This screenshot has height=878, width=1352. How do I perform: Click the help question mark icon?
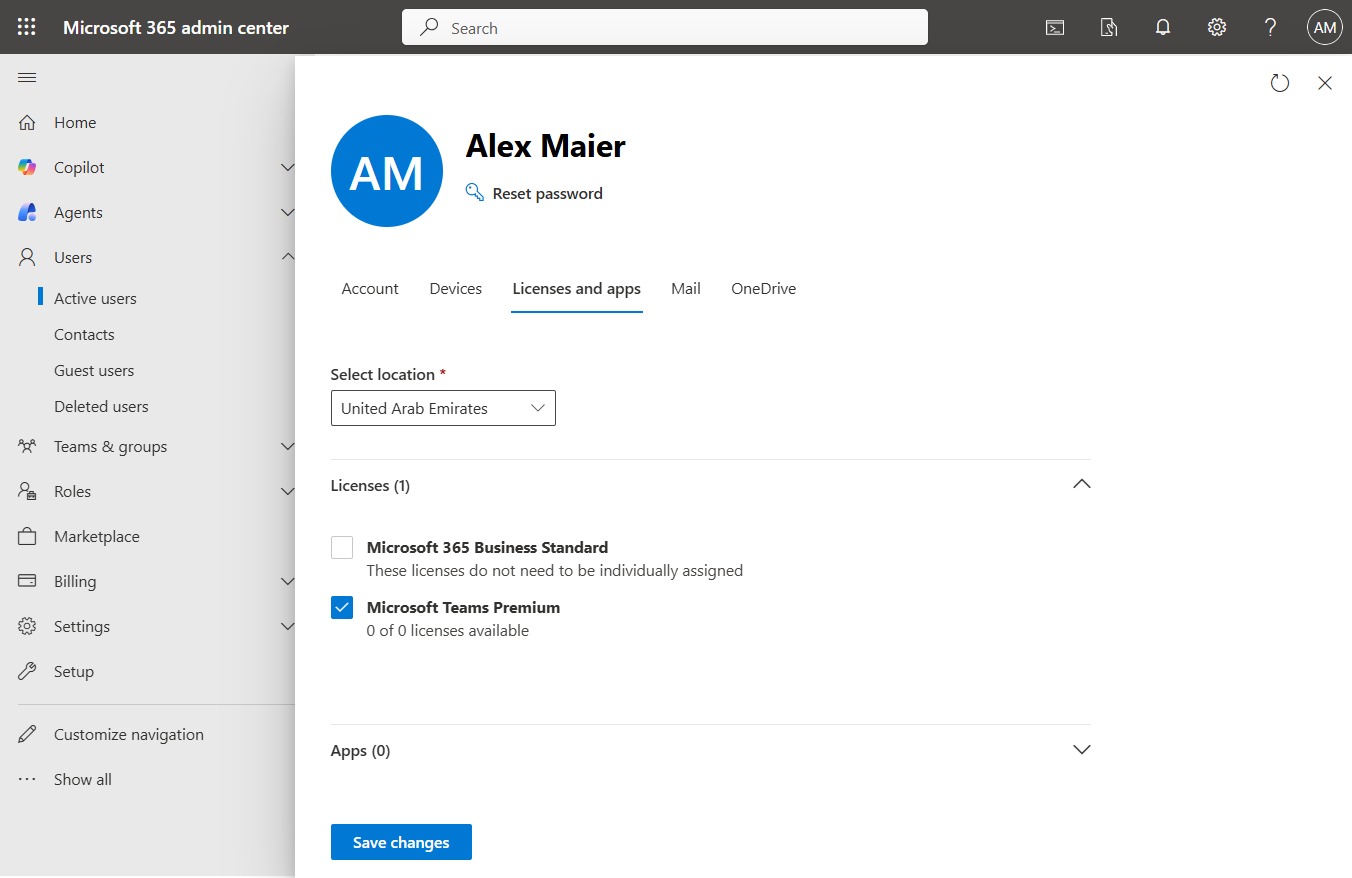[x=1271, y=28]
